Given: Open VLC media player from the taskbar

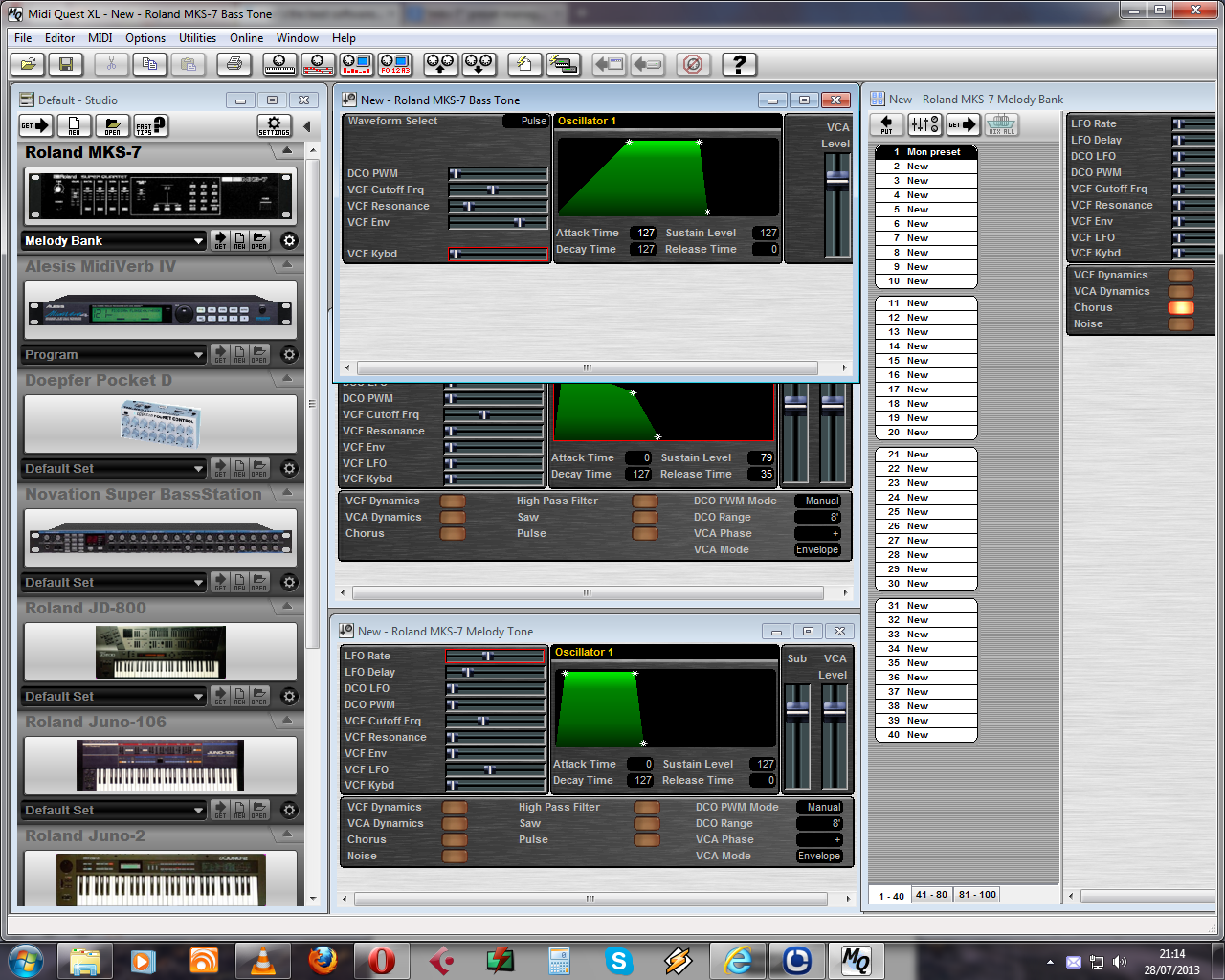Looking at the screenshot, I should pyautogui.click(x=262, y=960).
